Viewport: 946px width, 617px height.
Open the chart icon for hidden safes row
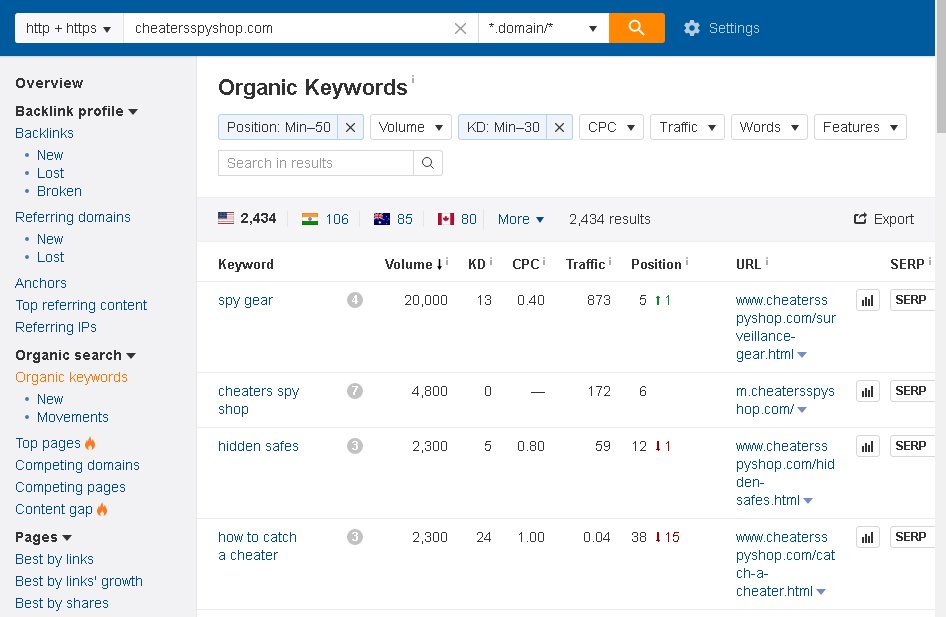coord(868,446)
